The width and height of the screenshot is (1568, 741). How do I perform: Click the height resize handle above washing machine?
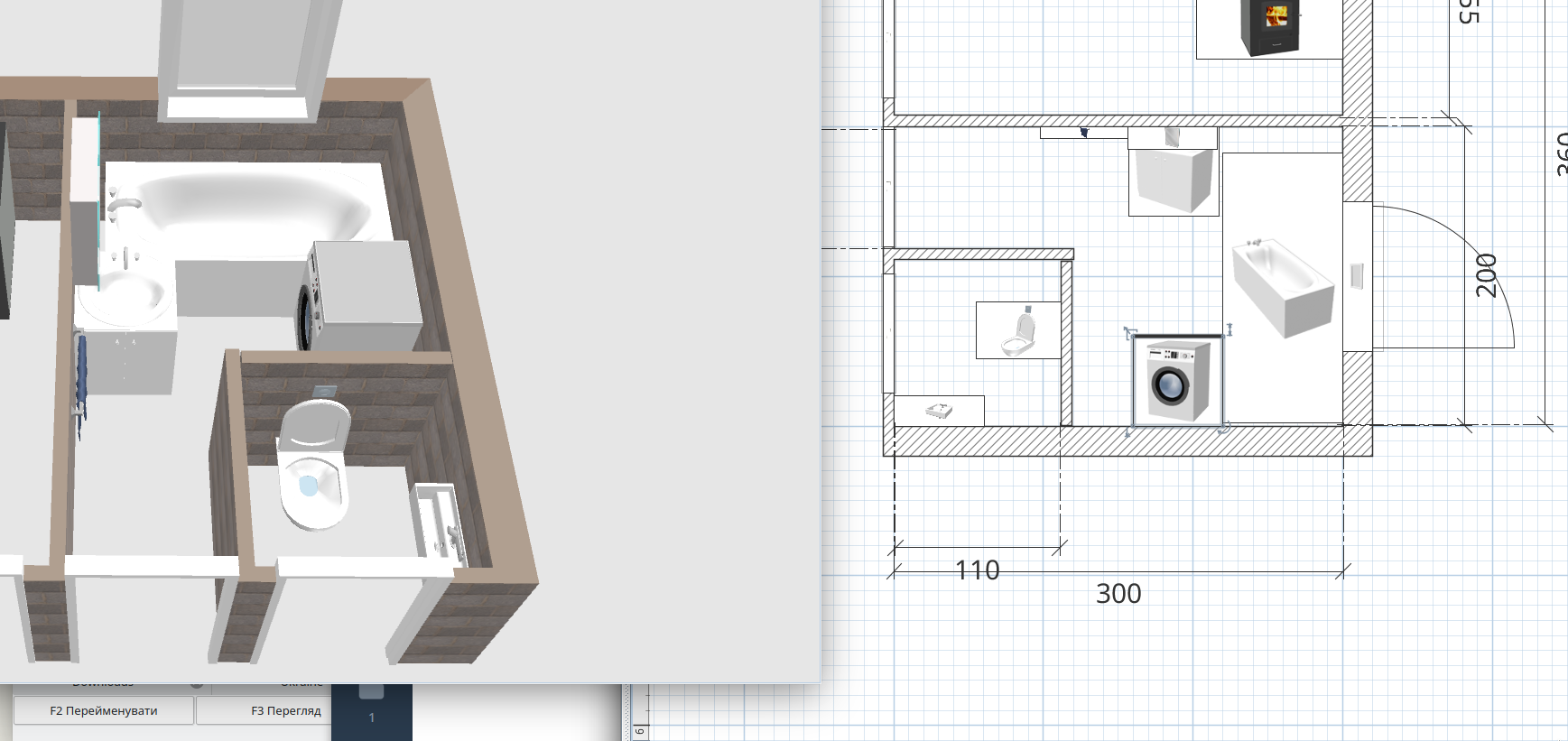1229,330
